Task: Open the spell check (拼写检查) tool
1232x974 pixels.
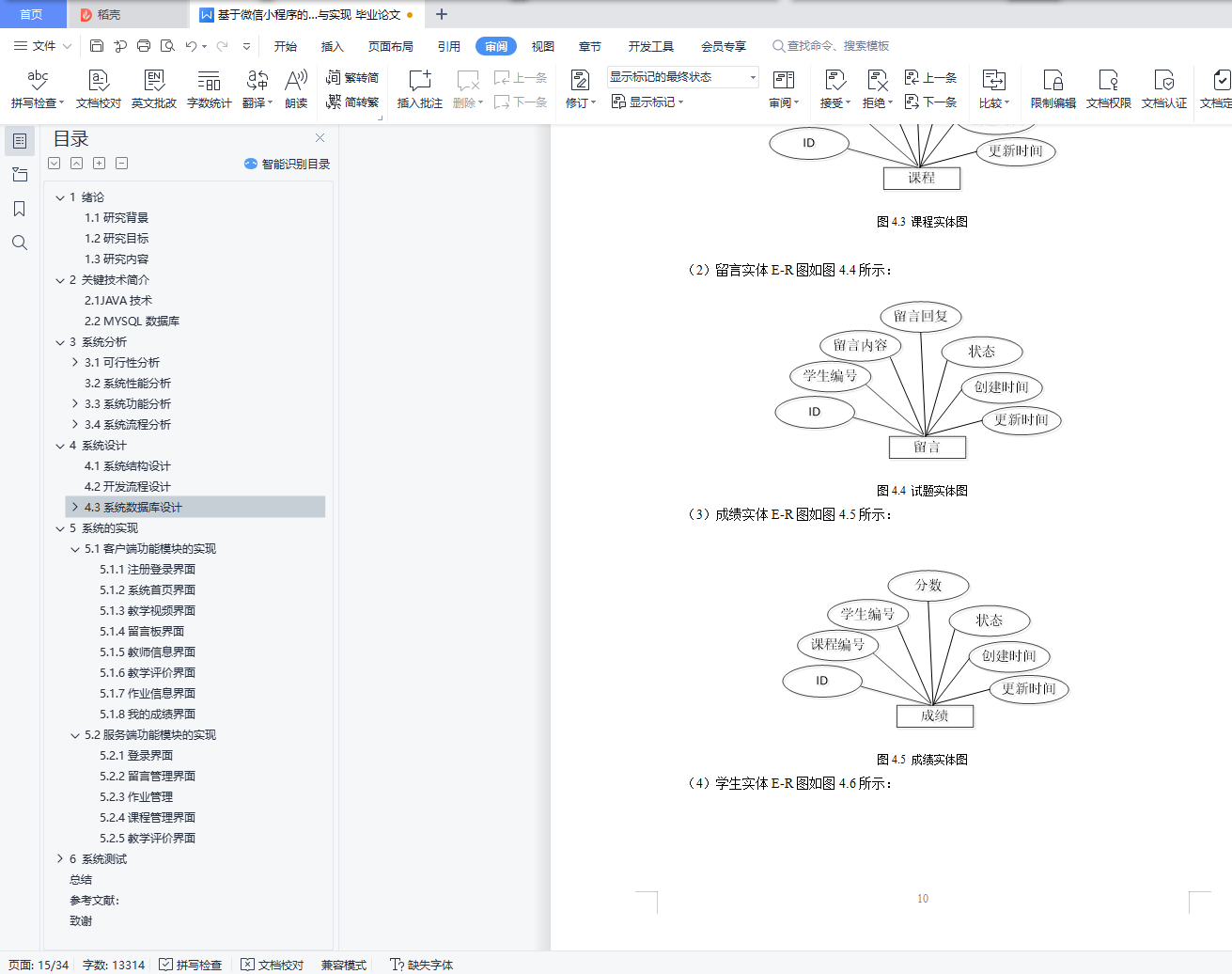Action: [x=38, y=89]
